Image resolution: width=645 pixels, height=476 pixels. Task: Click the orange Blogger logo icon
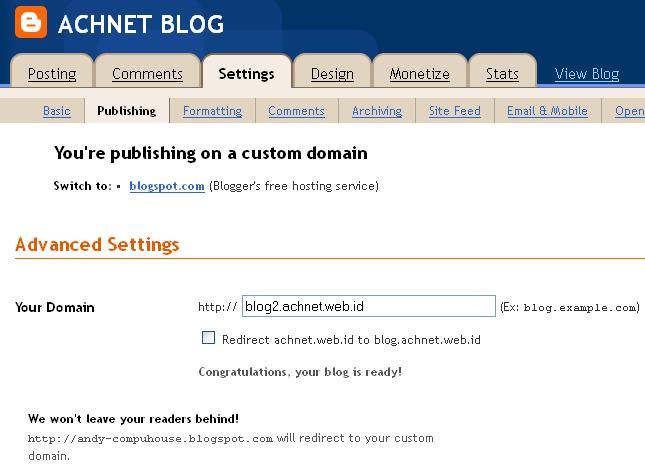click(x=31, y=22)
